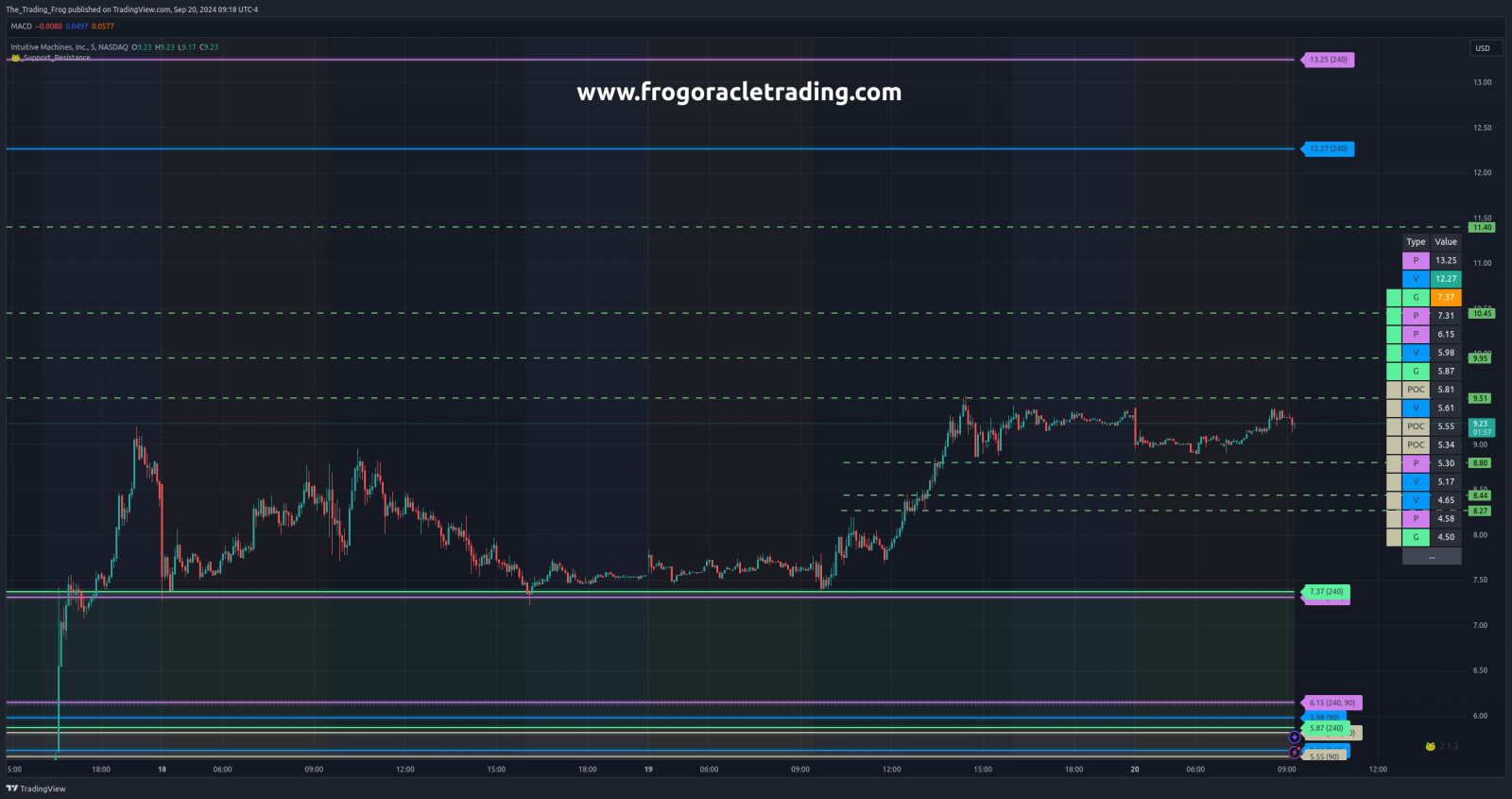Click the frog icon next to version 2.1.3

pos(1431,747)
